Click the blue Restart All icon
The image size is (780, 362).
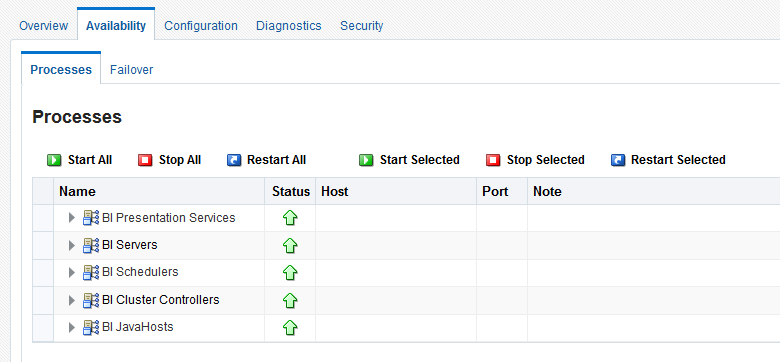click(234, 160)
